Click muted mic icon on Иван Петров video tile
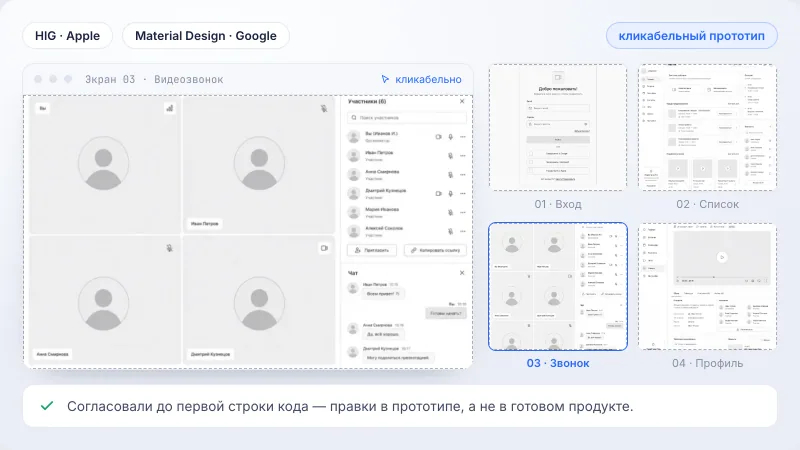This screenshot has width=800, height=450. (324, 108)
